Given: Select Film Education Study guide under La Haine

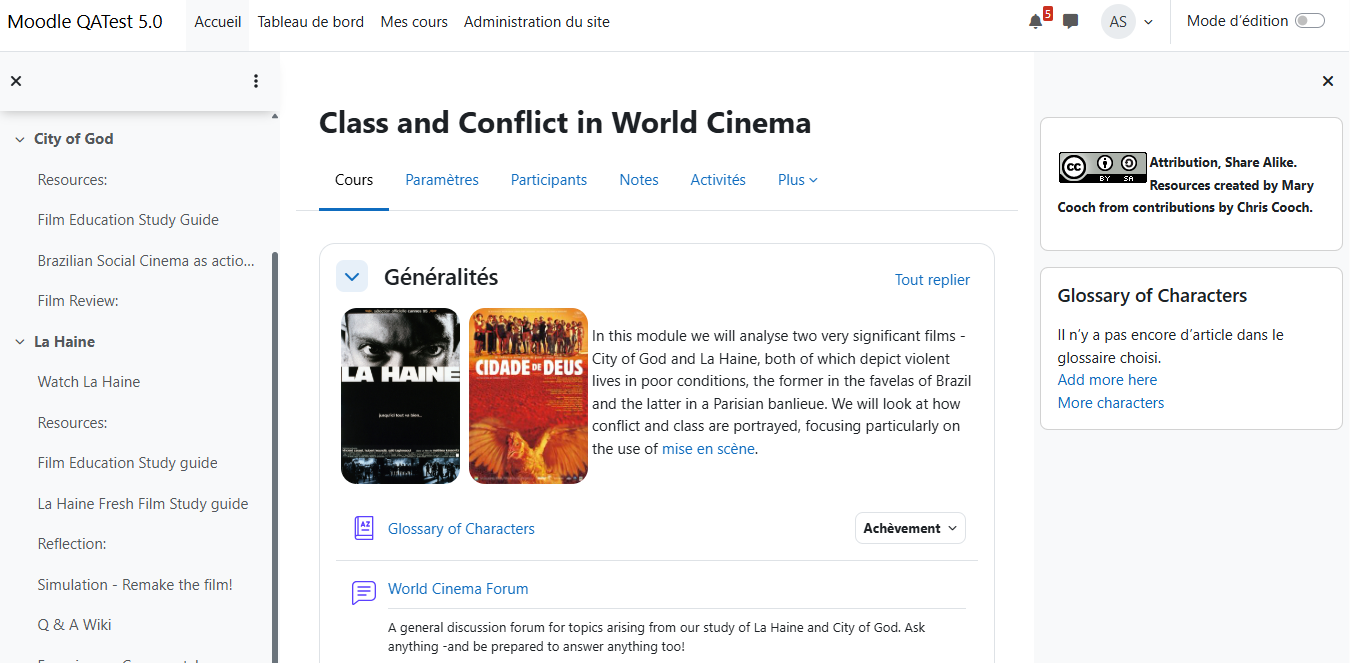Looking at the screenshot, I should (x=128, y=463).
